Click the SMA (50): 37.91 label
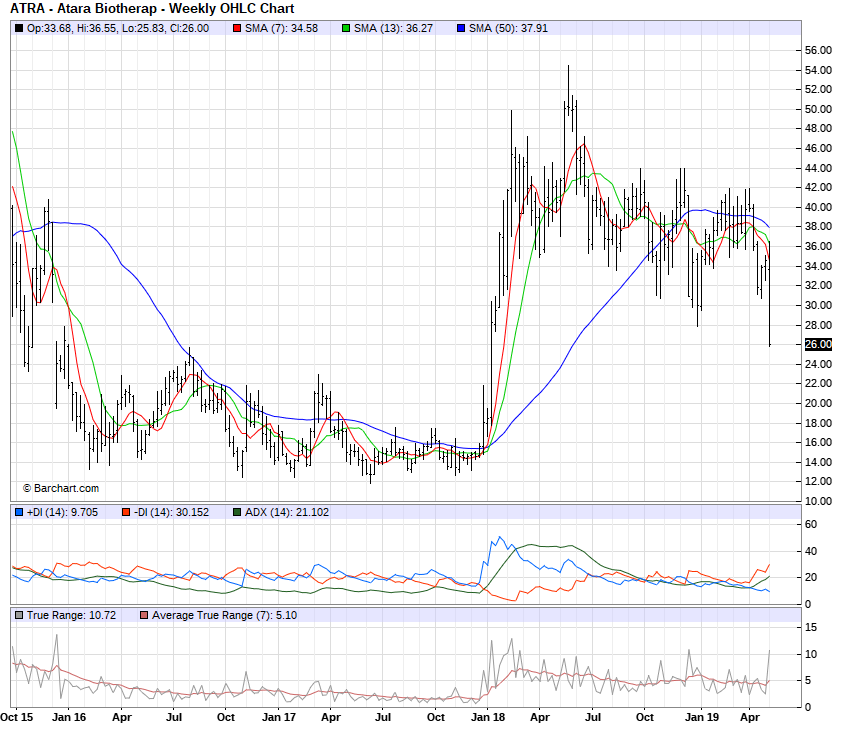The width and height of the screenshot is (843, 748). [x=508, y=28]
